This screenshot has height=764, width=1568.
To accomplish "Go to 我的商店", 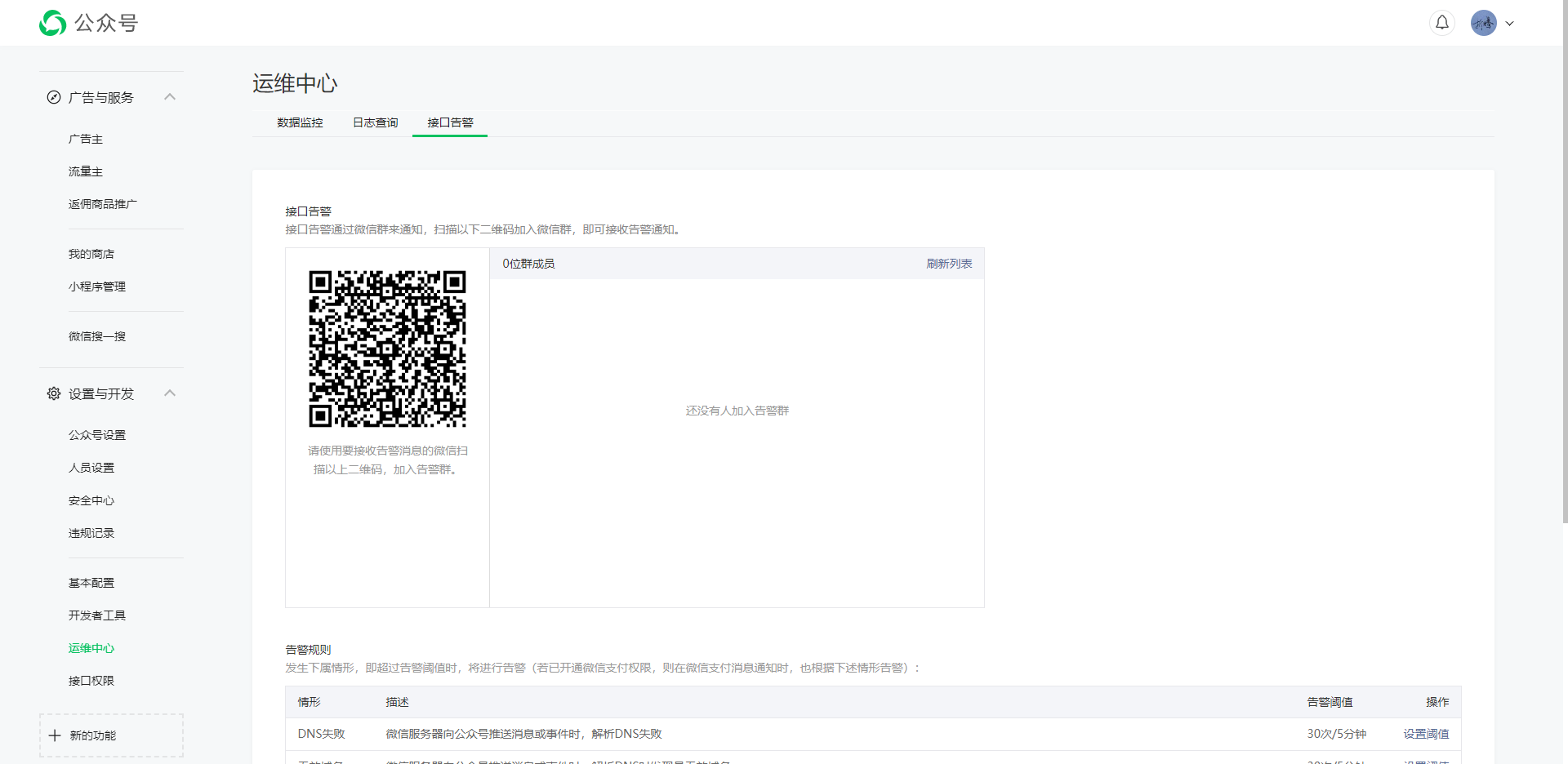I will point(91,254).
